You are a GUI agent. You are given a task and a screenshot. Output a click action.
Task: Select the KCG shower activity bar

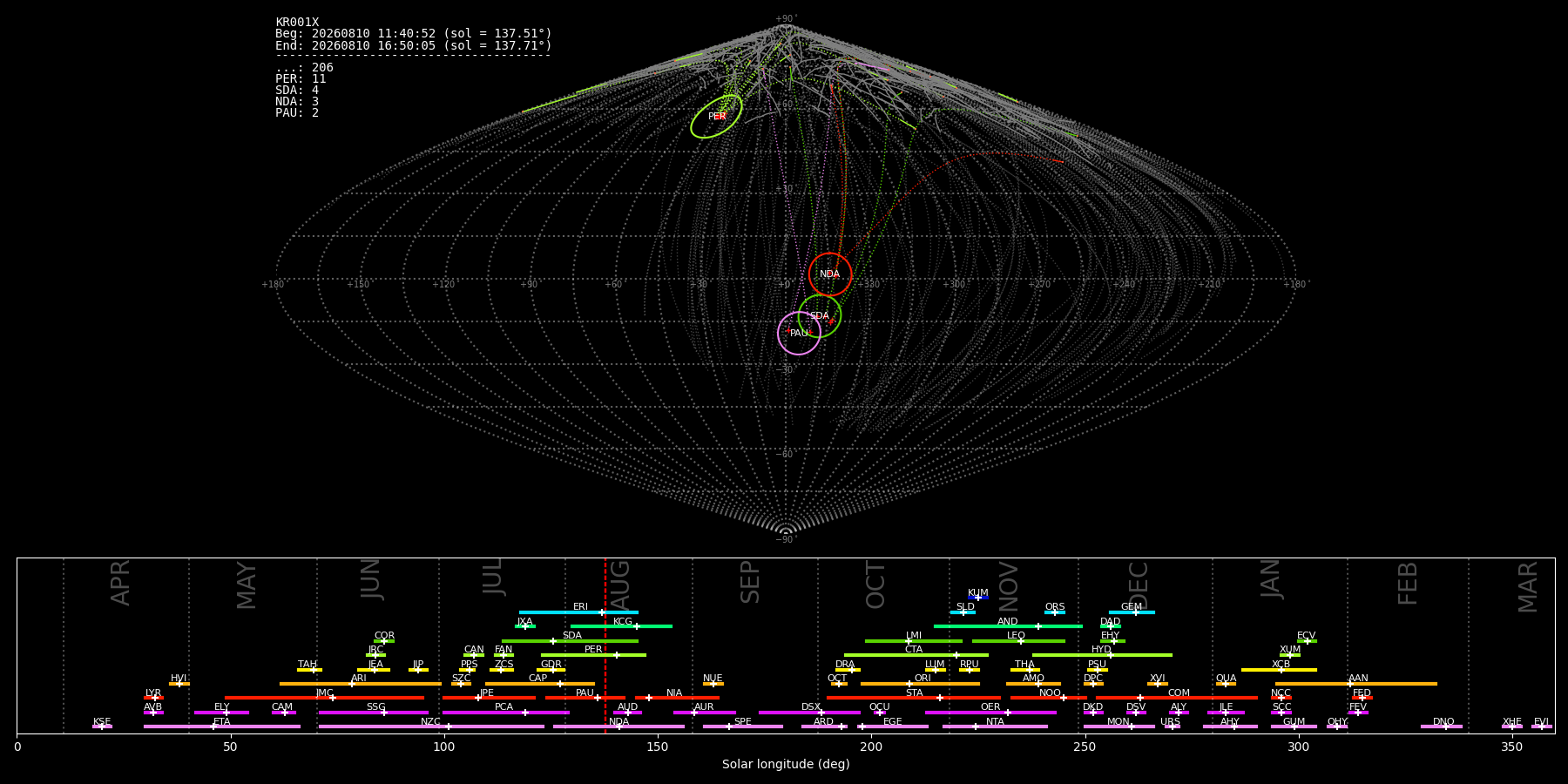coord(621,626)
